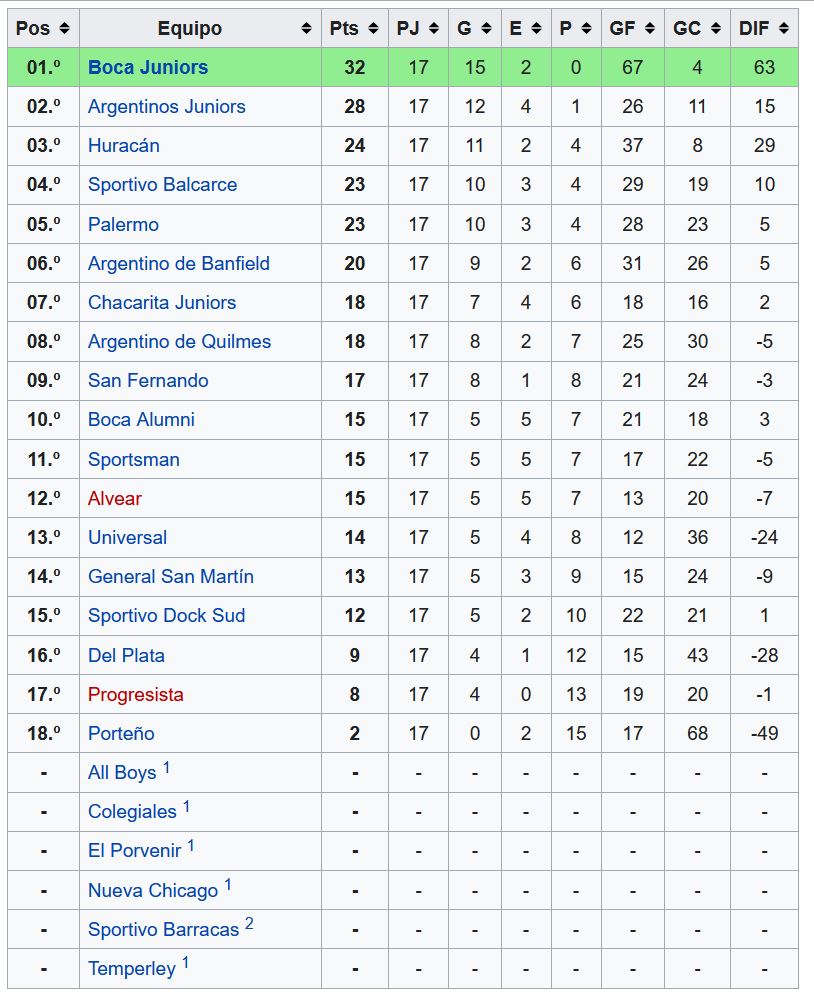Image resolution: width=814 pixels, height=1000 pixels.
Task: Follow footnote 2 next to Sportivo Barracas
Action: click(x=249, y=923)
